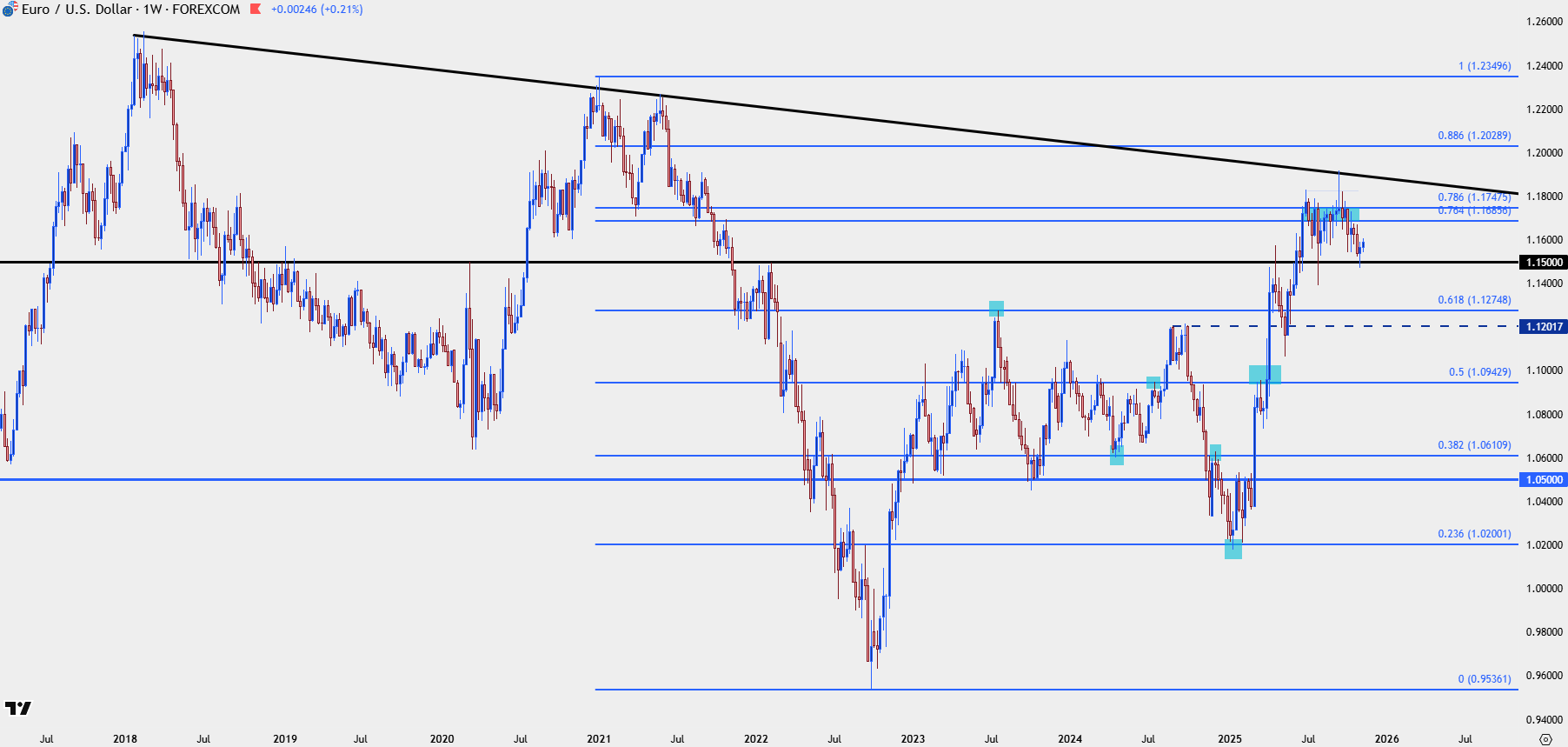Click the 1.05000 blue price axis label

1544,479
